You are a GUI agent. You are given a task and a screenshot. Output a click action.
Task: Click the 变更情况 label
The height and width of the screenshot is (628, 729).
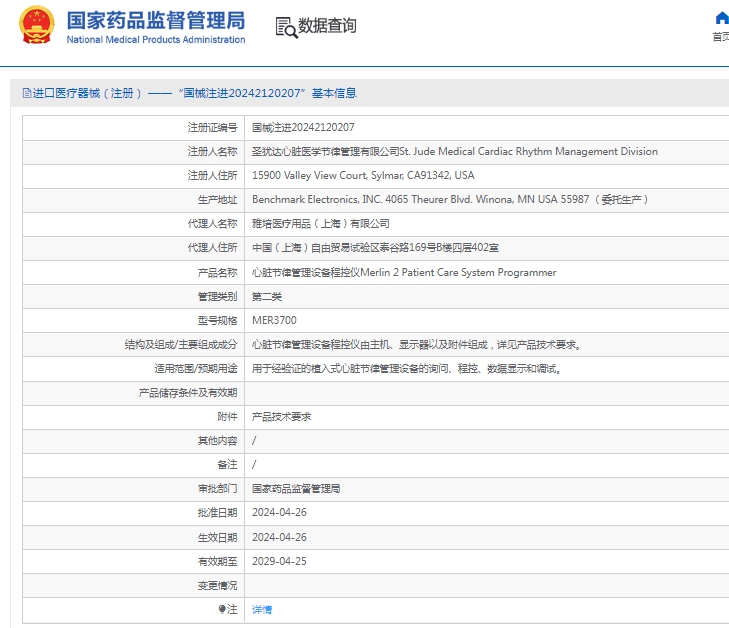click(x=218, y=585)
